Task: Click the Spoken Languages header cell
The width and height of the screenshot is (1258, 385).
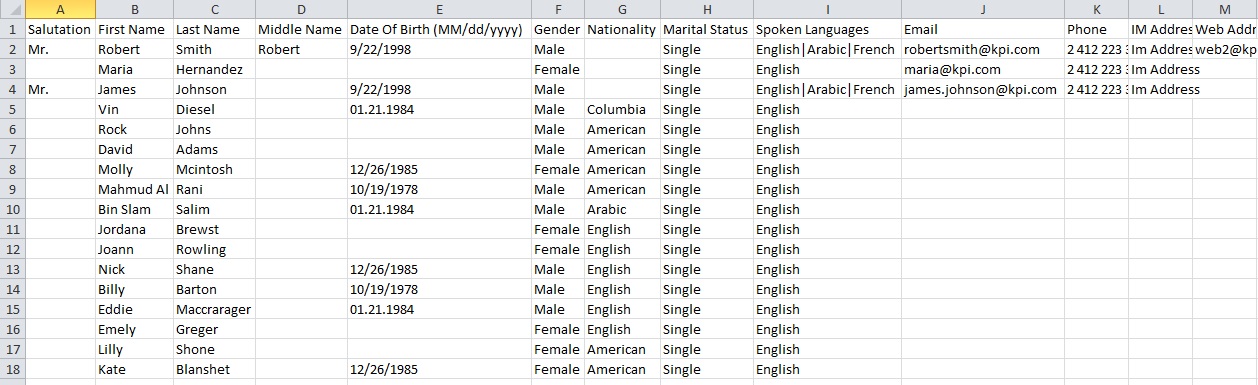Action: 827,29
